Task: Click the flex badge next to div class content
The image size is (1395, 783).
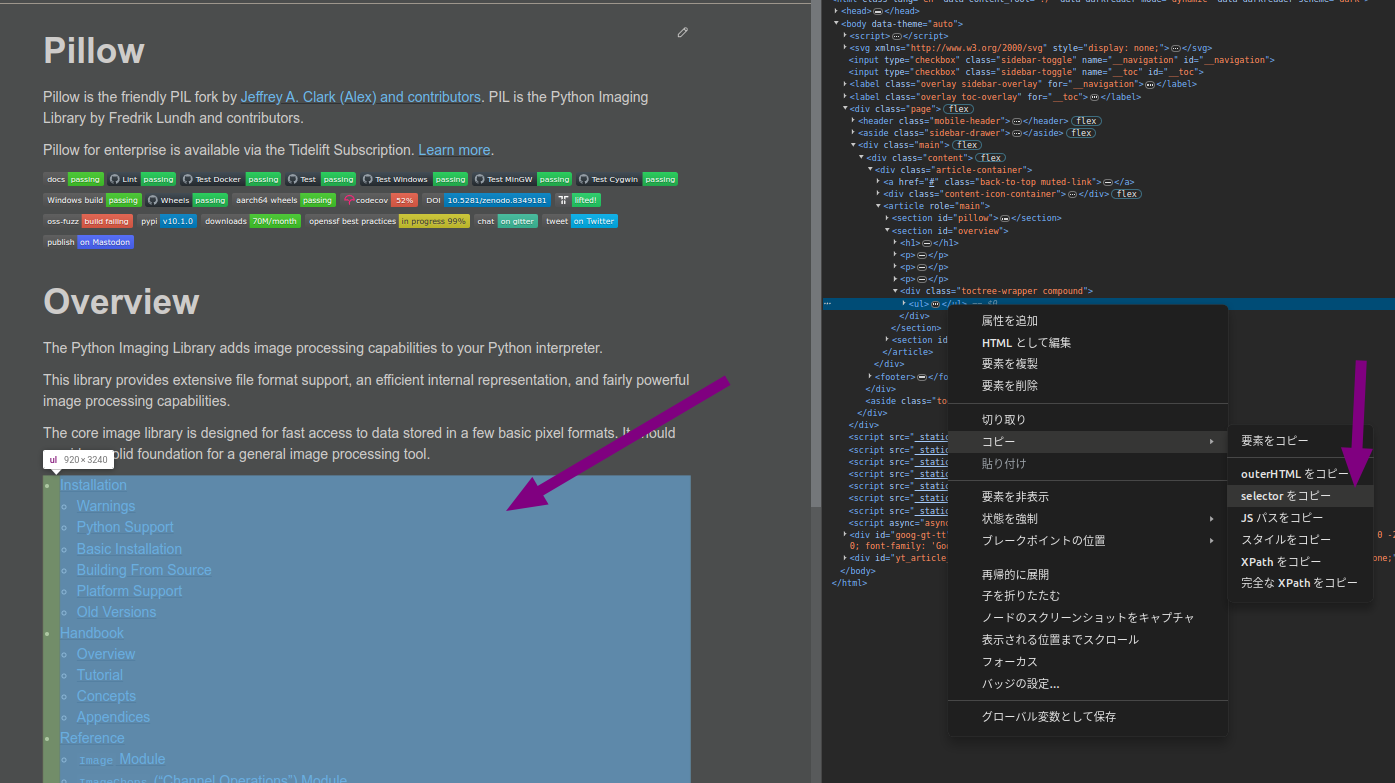Action: [x=990, y=157]
